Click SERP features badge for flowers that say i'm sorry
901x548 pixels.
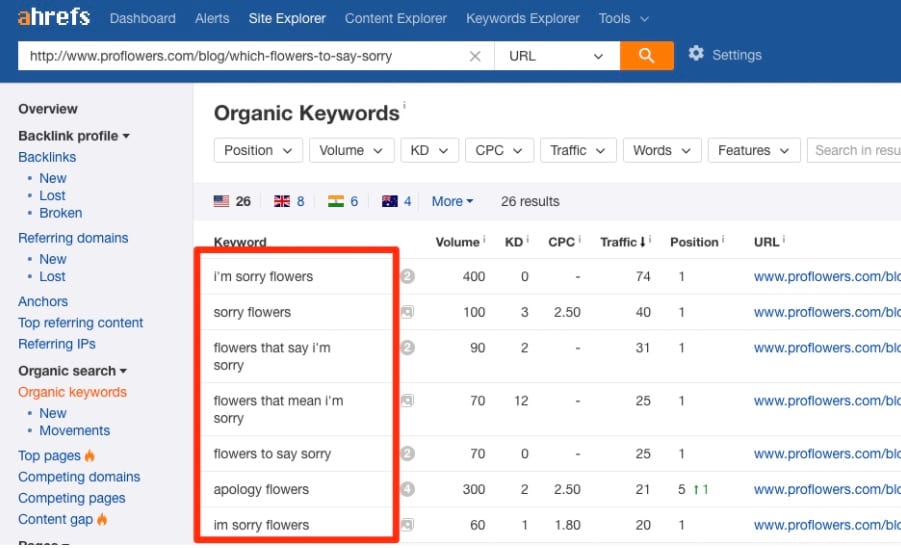point(407,348)
